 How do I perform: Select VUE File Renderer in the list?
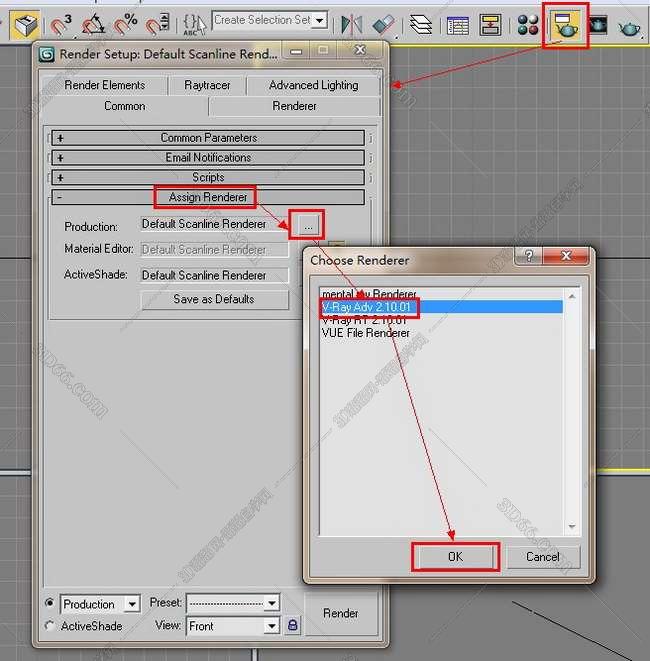click(x=366, y=333)
